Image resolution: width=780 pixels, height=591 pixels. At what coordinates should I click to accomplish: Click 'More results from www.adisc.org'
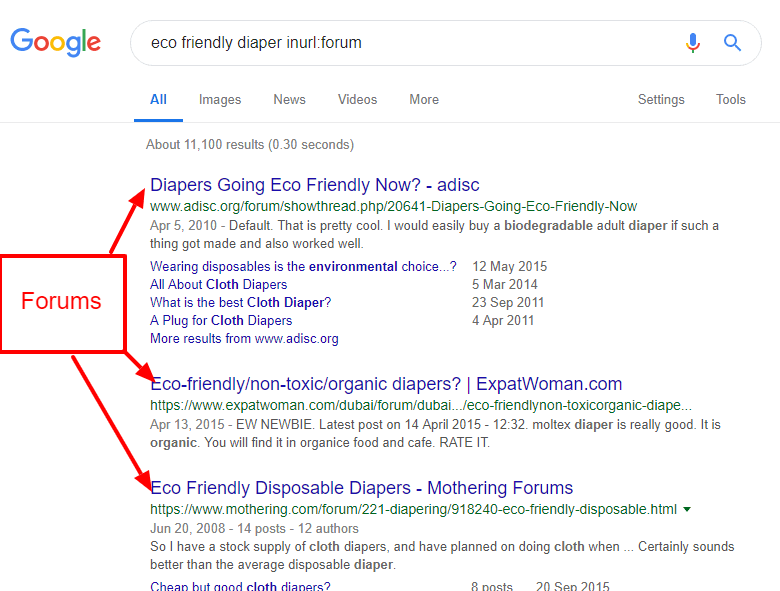point(244,338)
